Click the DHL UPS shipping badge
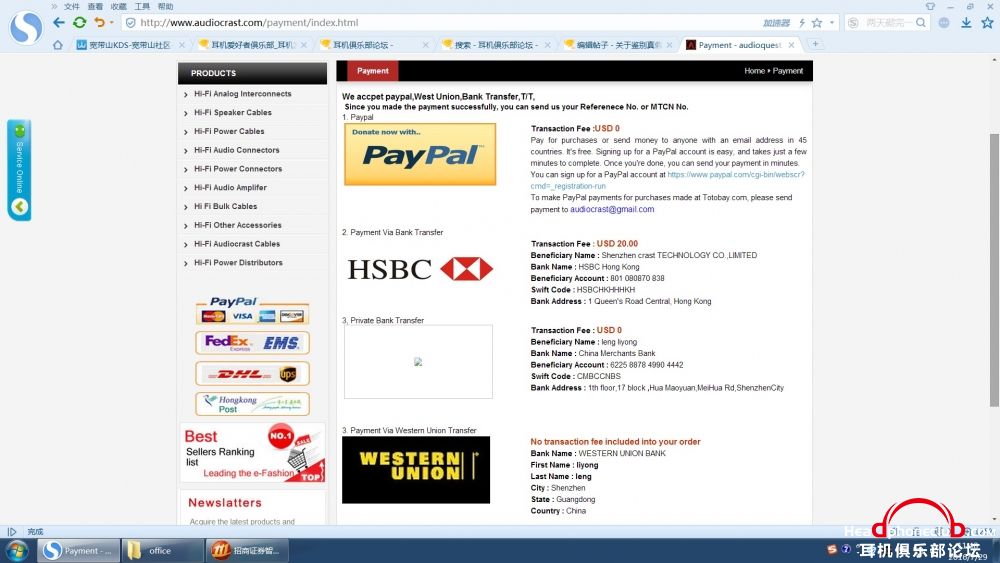1000x563 pixels. (x=252, y=374)
